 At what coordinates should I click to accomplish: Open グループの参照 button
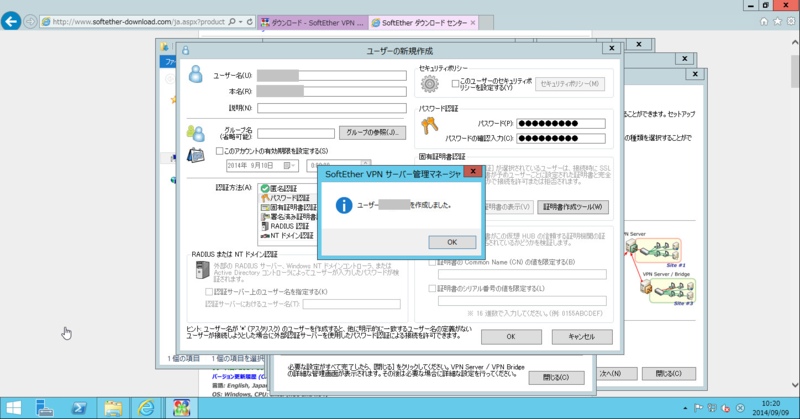click(x=372, y=133)
